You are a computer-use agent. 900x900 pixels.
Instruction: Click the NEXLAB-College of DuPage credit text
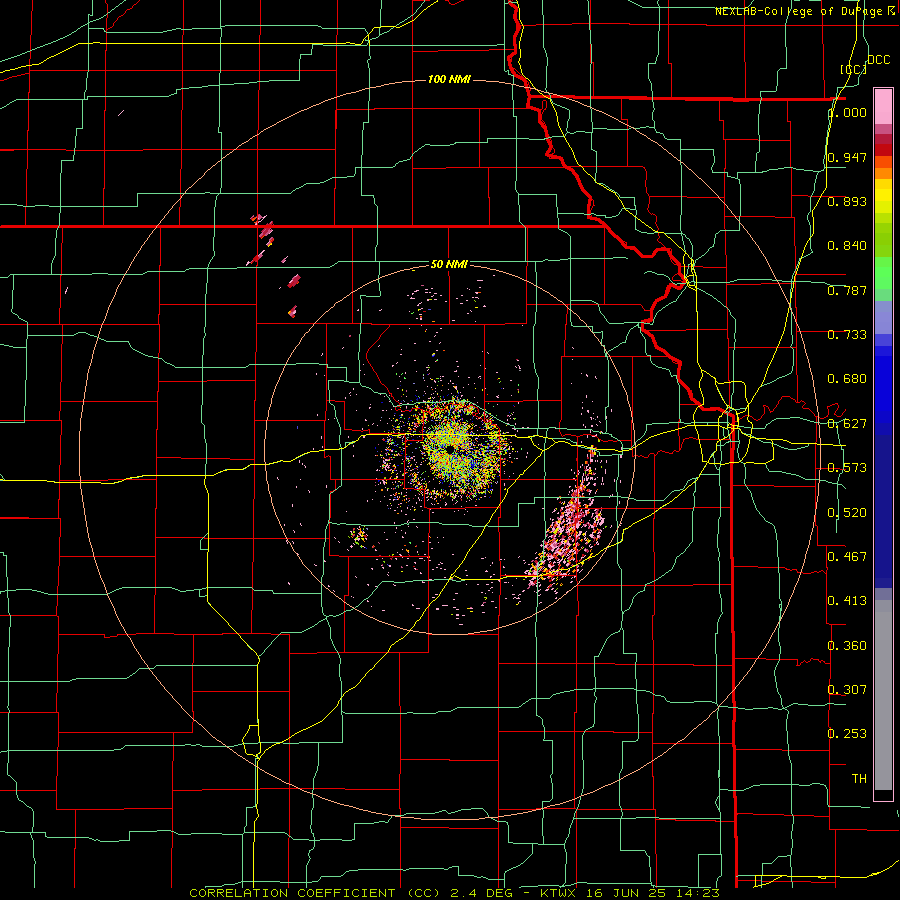point(801,11)
